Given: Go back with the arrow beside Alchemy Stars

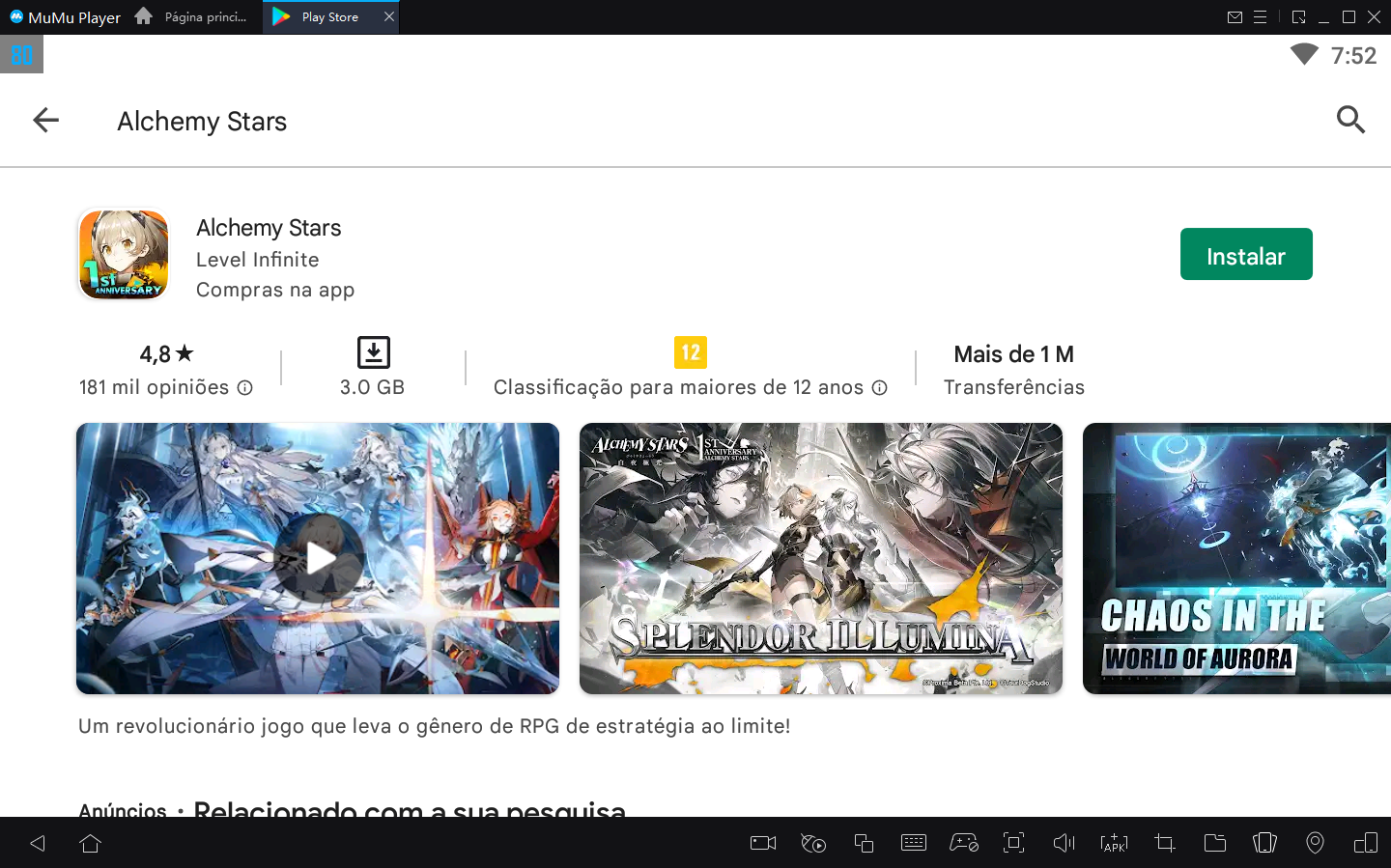Looking at the screenshot, I should point(45,120).
